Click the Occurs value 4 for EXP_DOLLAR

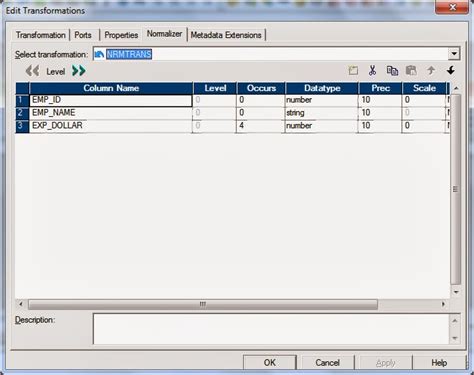[x=260, y=126]
